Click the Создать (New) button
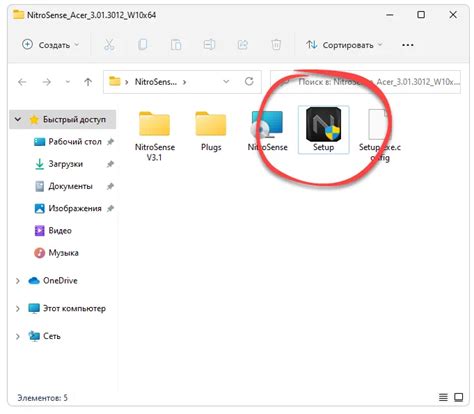Viewport: 474px width, 414px height. click(x=51, y=45)
